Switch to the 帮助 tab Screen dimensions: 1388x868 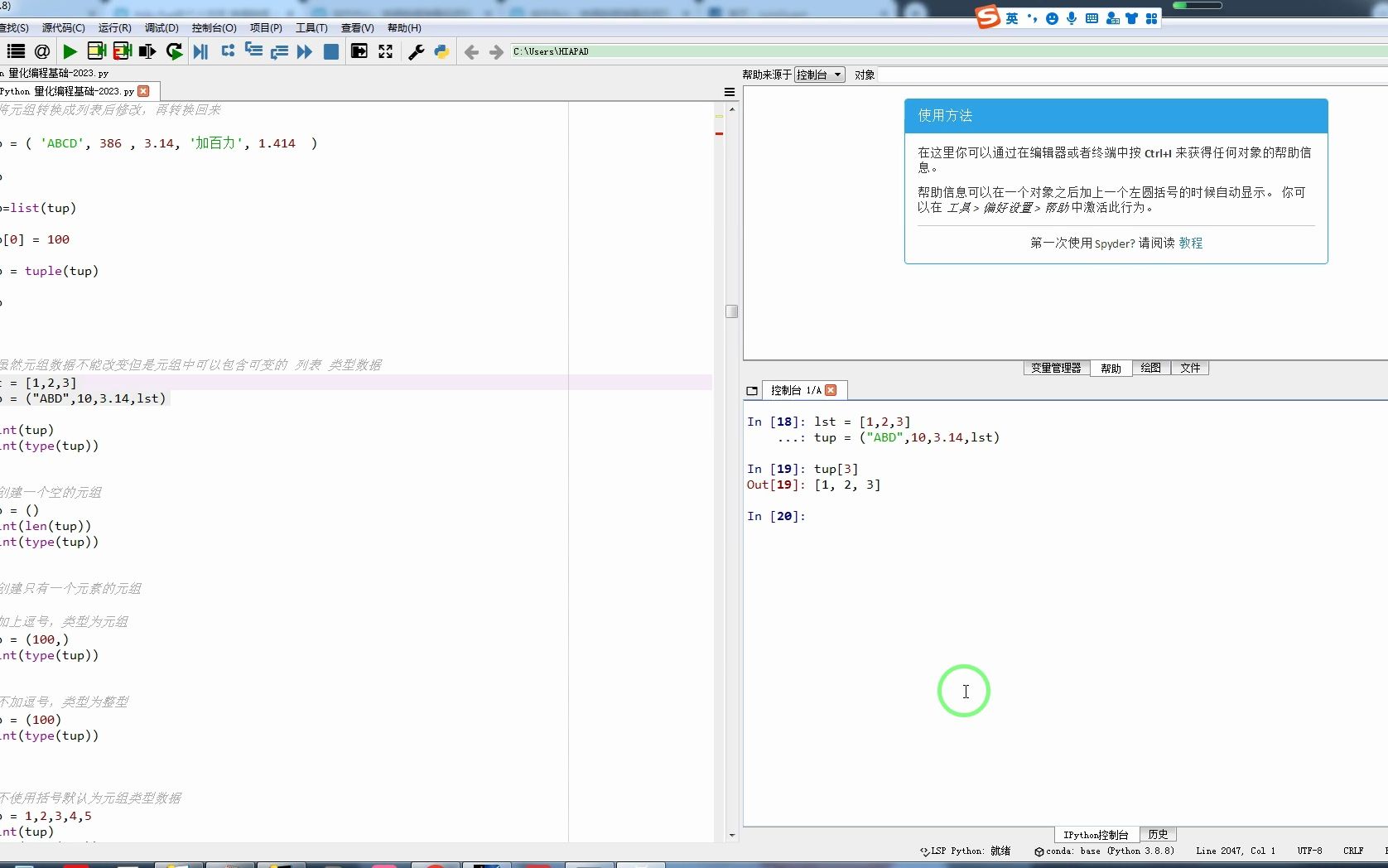(x=1111, y=368)
